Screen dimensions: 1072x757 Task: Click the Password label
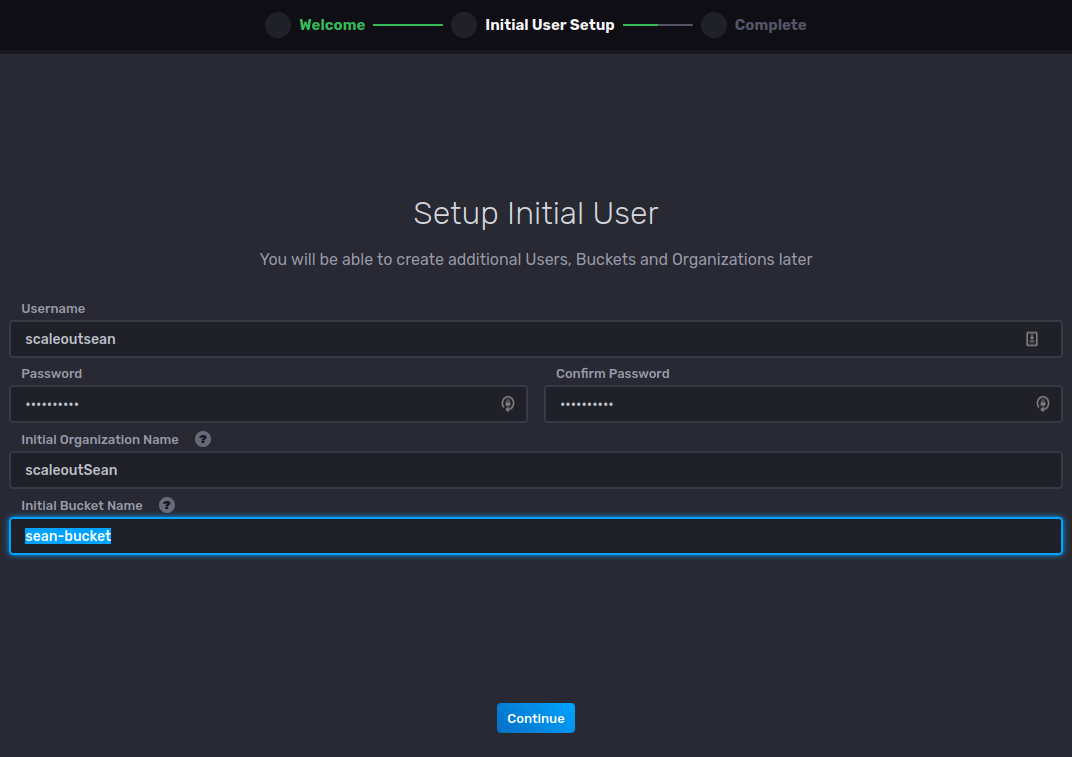point(51,373)
